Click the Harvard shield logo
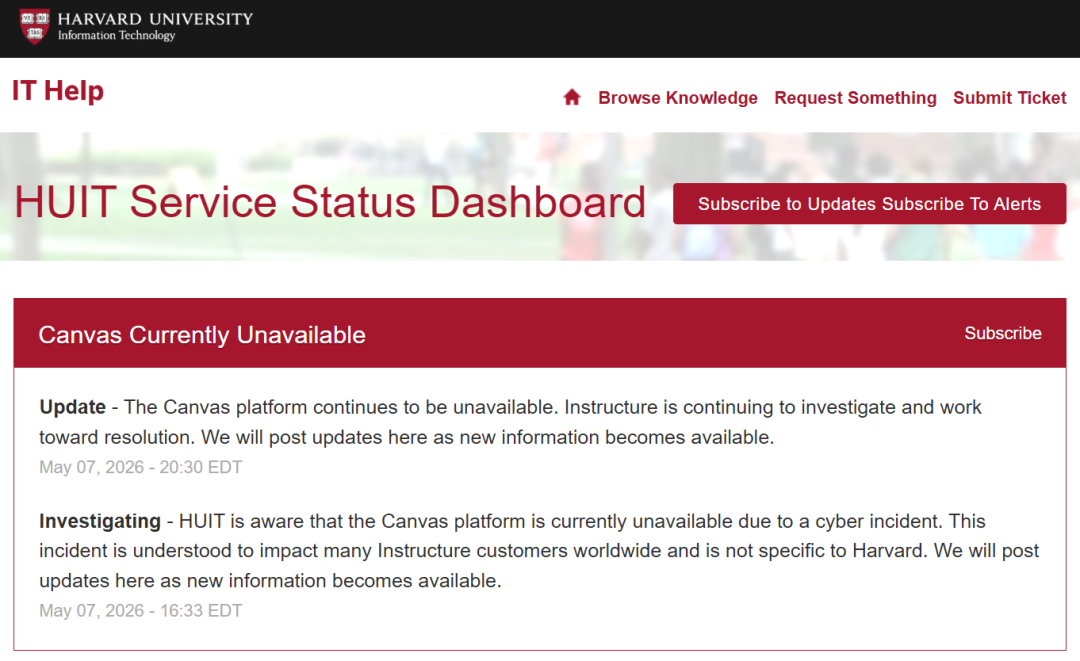Viewport: 1080px width, 661px height. coord(34,26)
